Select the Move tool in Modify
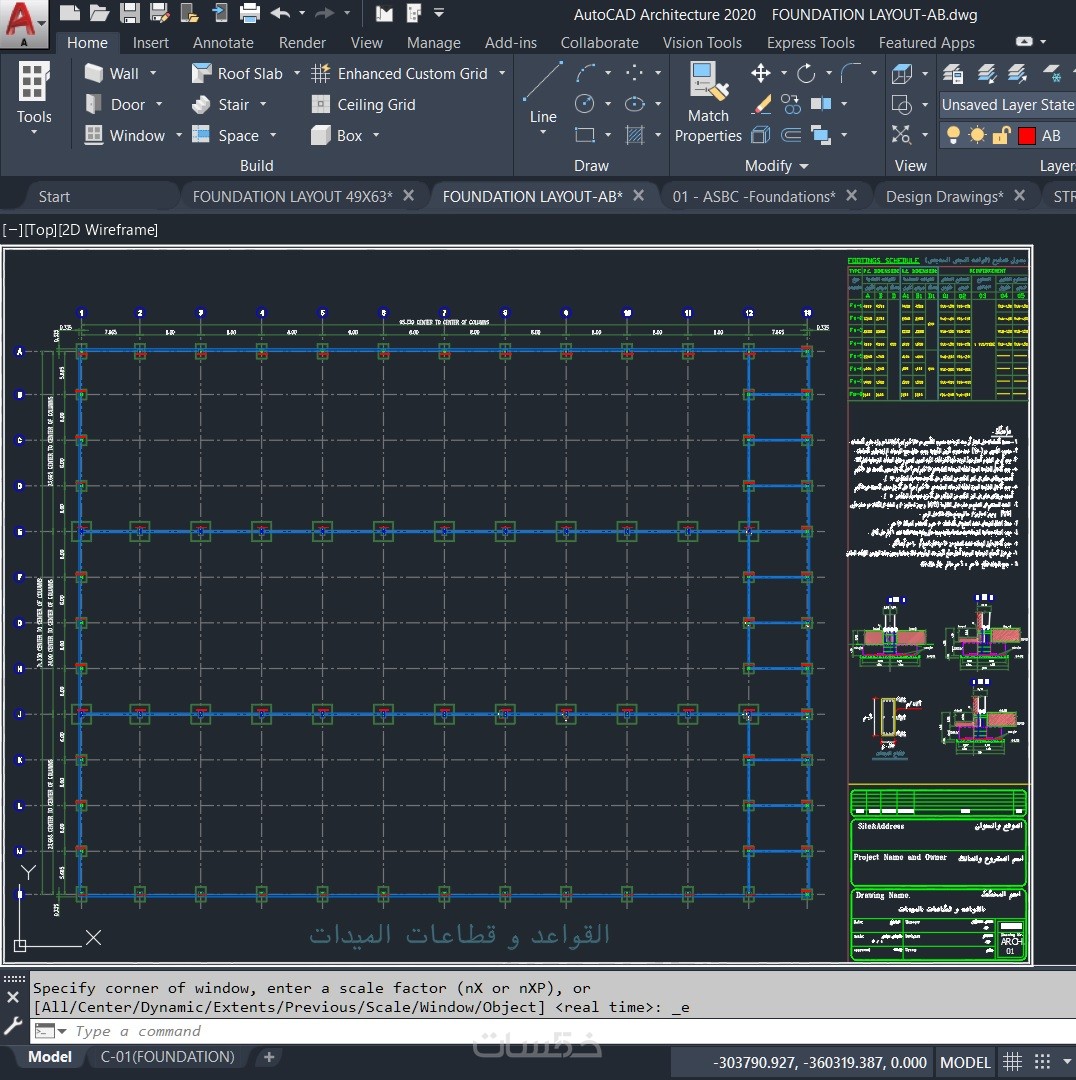Image resolution: width=1076 pixels, height=1080 pixels. (x=761, y=73)
